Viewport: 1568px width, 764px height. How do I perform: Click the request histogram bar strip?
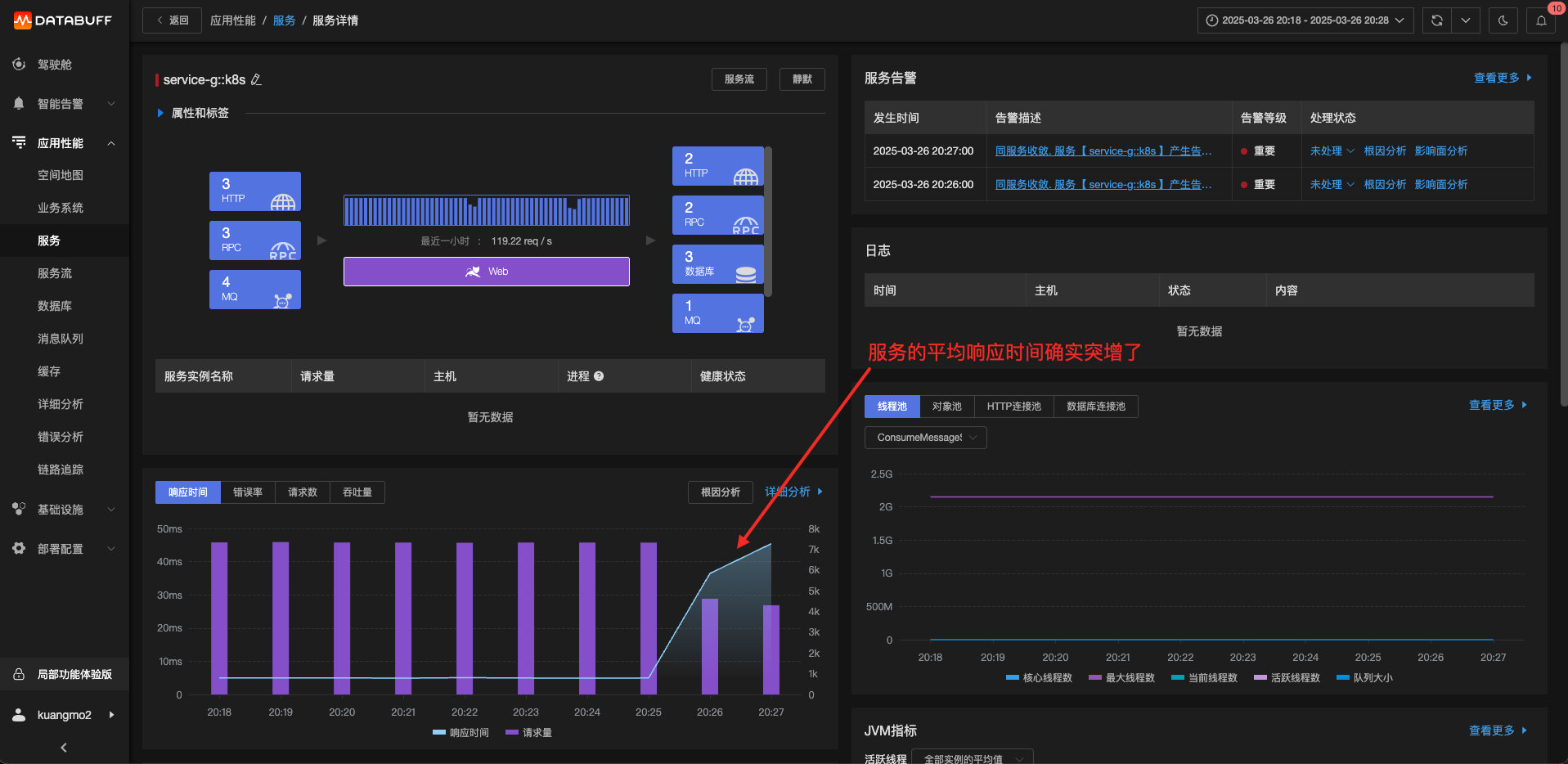(487, 210)
